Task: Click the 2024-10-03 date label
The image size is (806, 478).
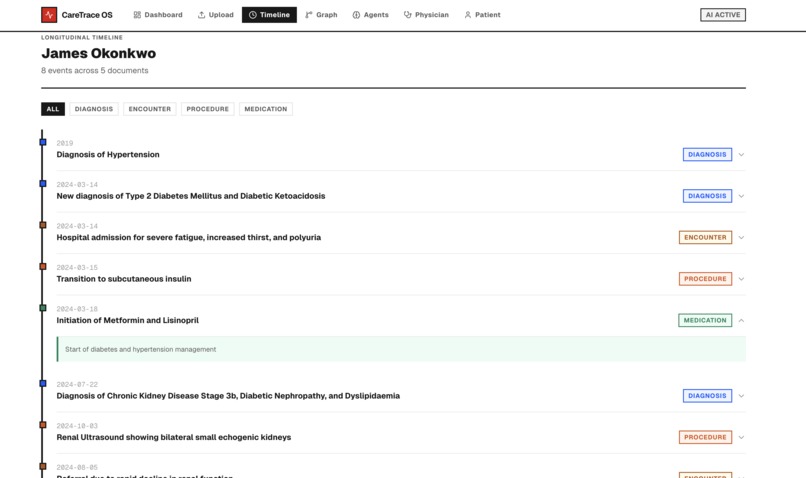Action: [77, 426]
